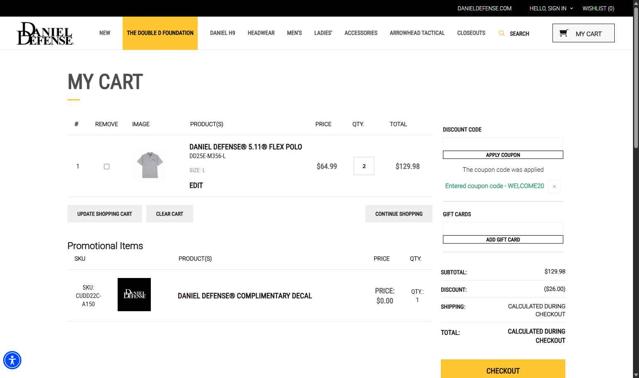
Task: Click the Apply Coupon button
Action: pos(503,155)
